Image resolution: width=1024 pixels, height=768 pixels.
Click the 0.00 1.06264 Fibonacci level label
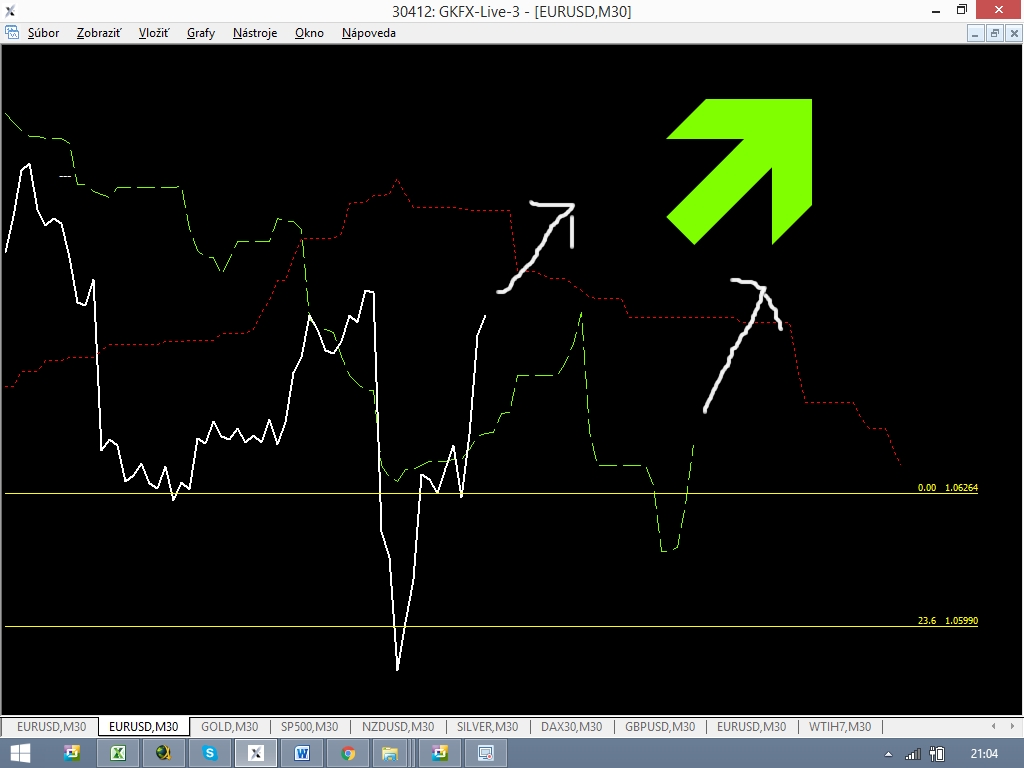(x=948, y=487)
